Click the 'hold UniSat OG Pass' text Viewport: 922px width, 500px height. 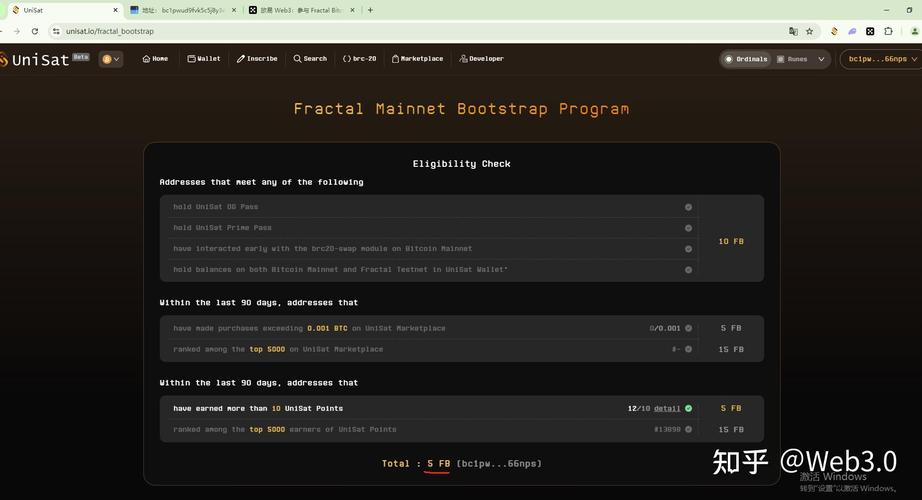tap(215, 207)
